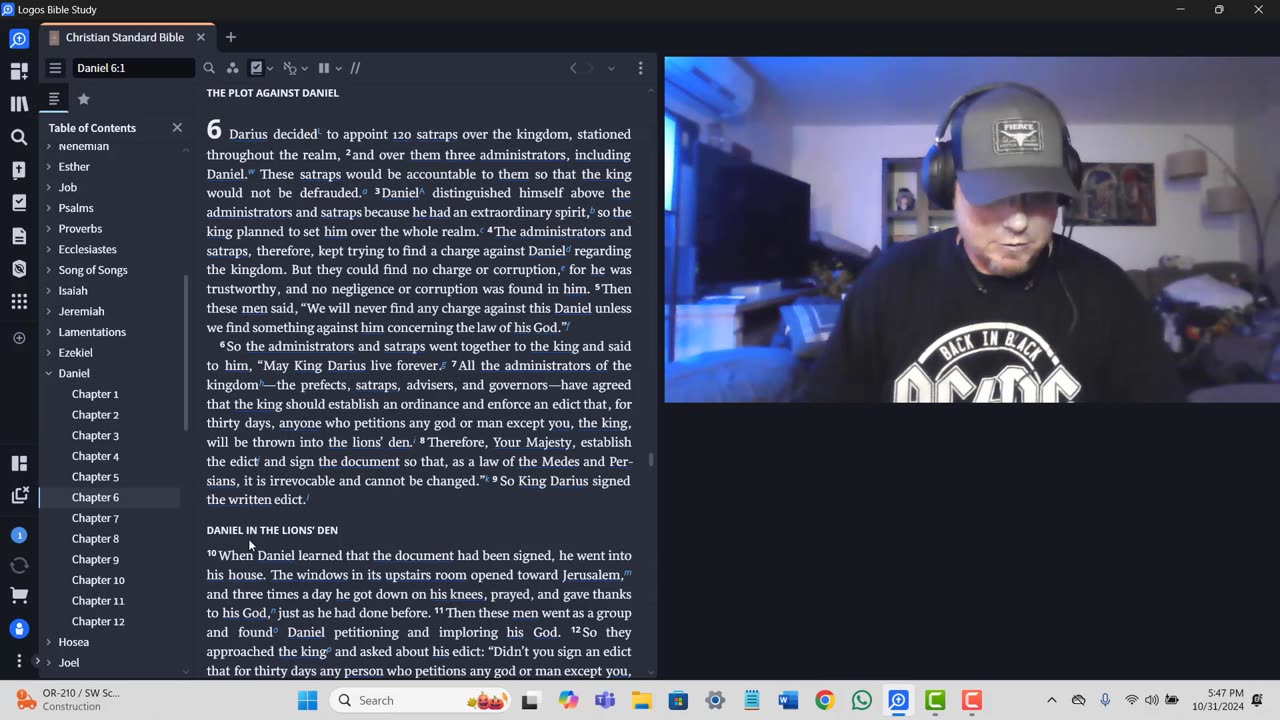Viewport: 1280px width, 720px height.
Task: Open the panel three-dot options menu
Action: click(641, 68)
